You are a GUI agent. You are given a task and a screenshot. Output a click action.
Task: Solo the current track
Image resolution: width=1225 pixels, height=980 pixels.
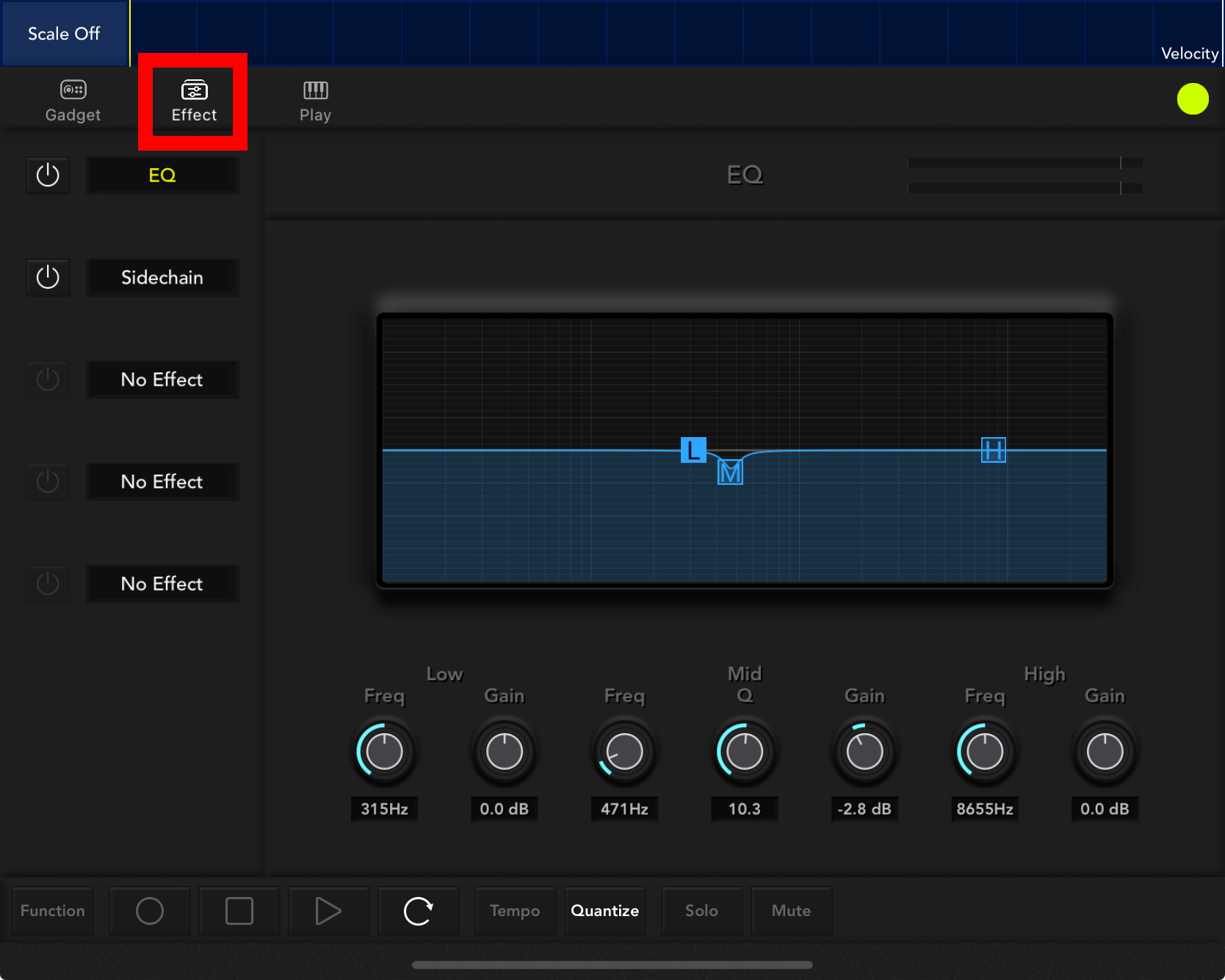(x=702, y=911)
